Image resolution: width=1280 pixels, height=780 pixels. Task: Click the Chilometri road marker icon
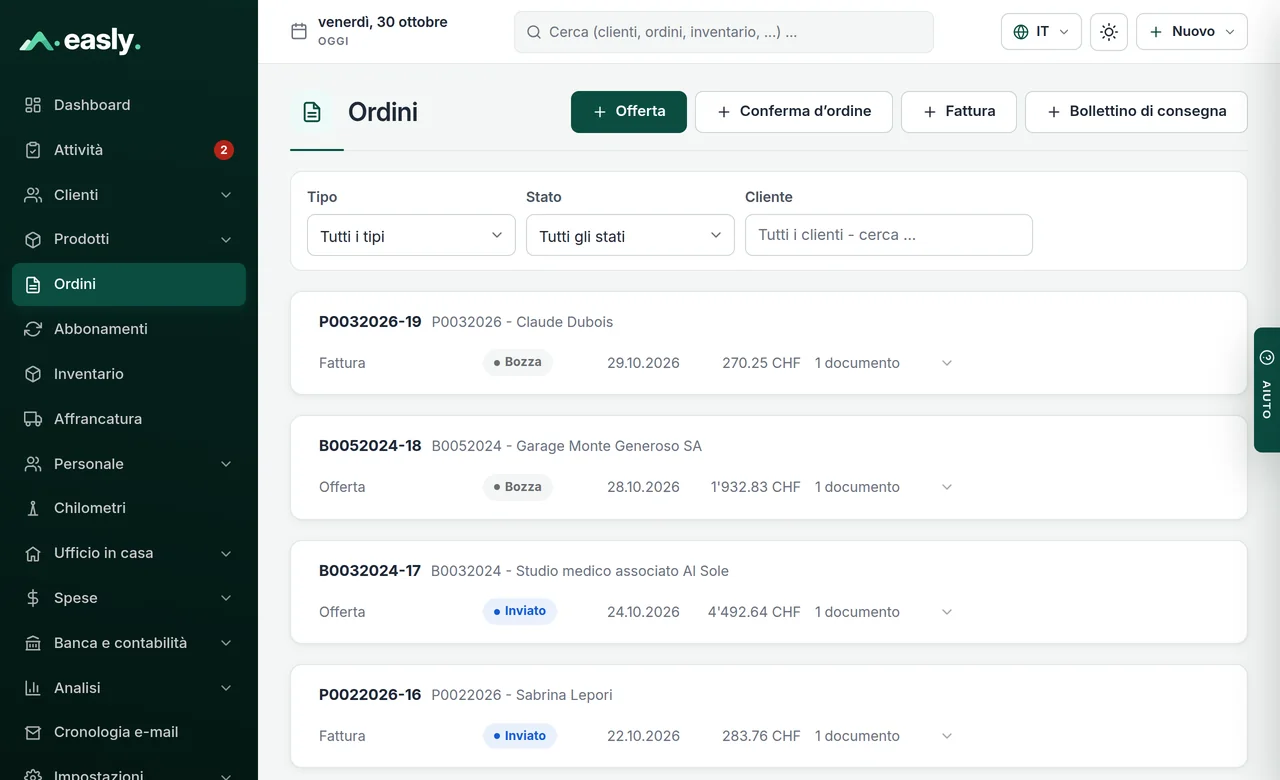point(33,508)
